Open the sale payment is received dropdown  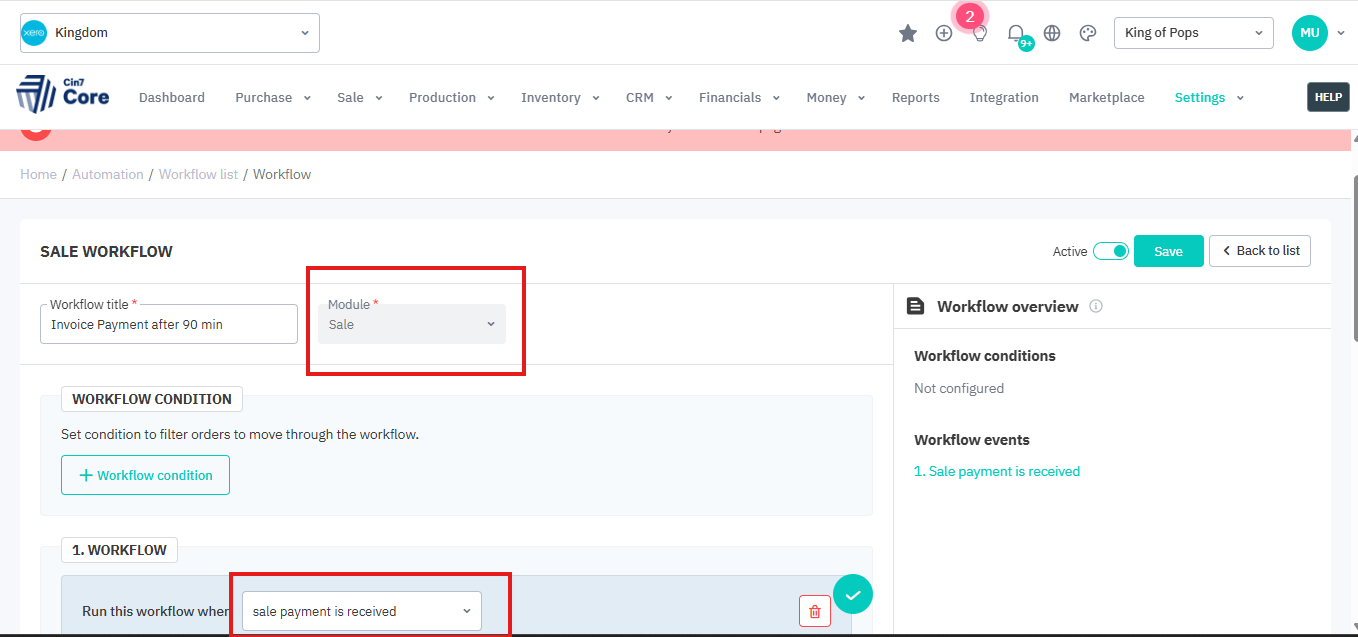click(361, 611)
